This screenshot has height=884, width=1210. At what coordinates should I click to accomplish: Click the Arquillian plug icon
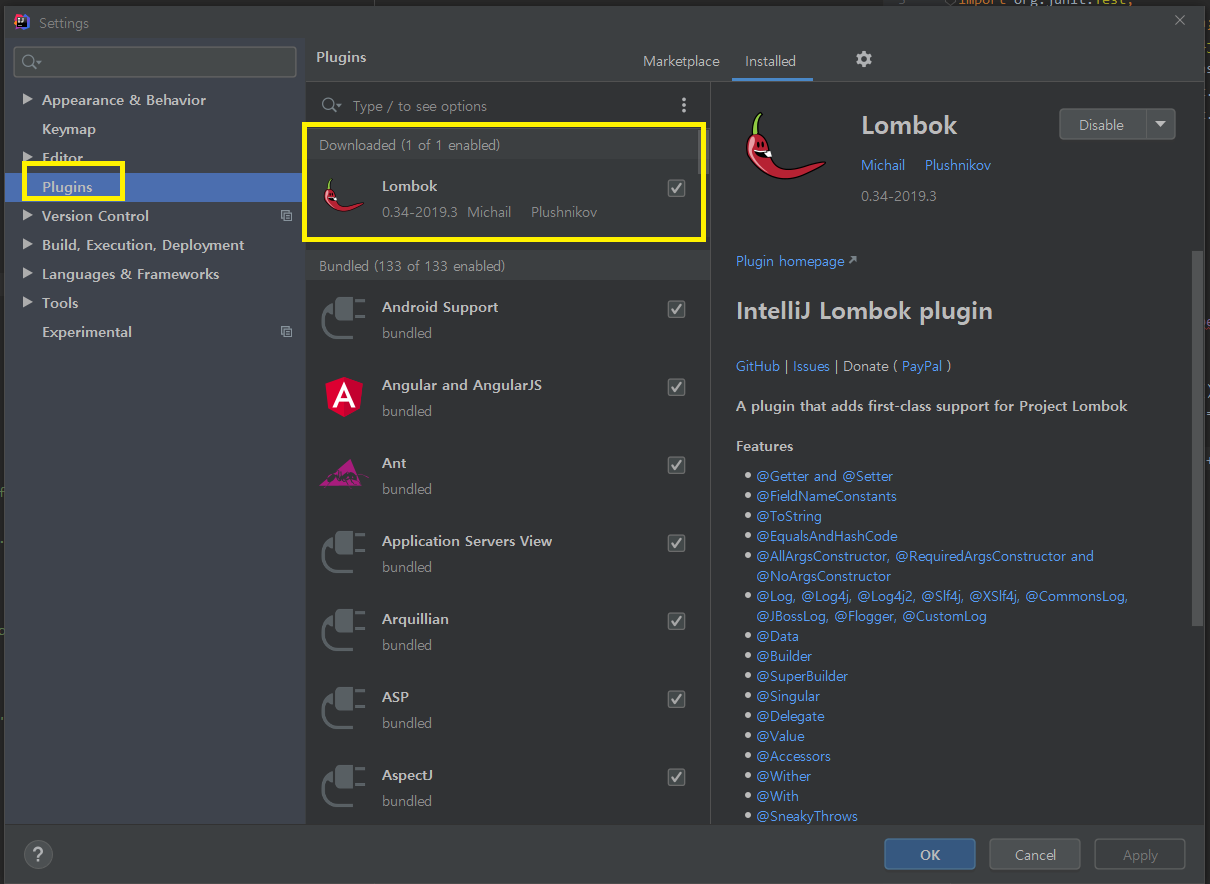(345, 632)
